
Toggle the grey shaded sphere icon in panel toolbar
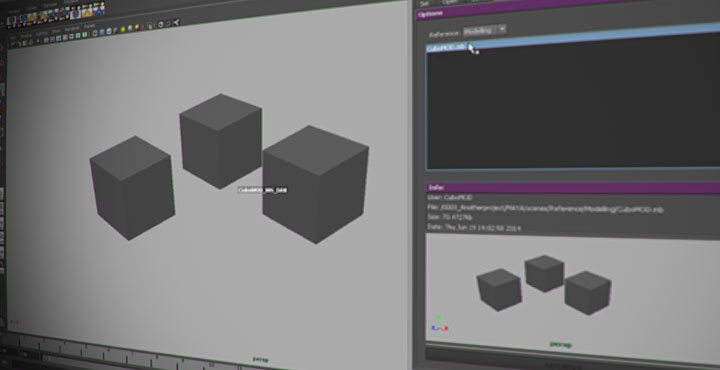tap(130, 28)
